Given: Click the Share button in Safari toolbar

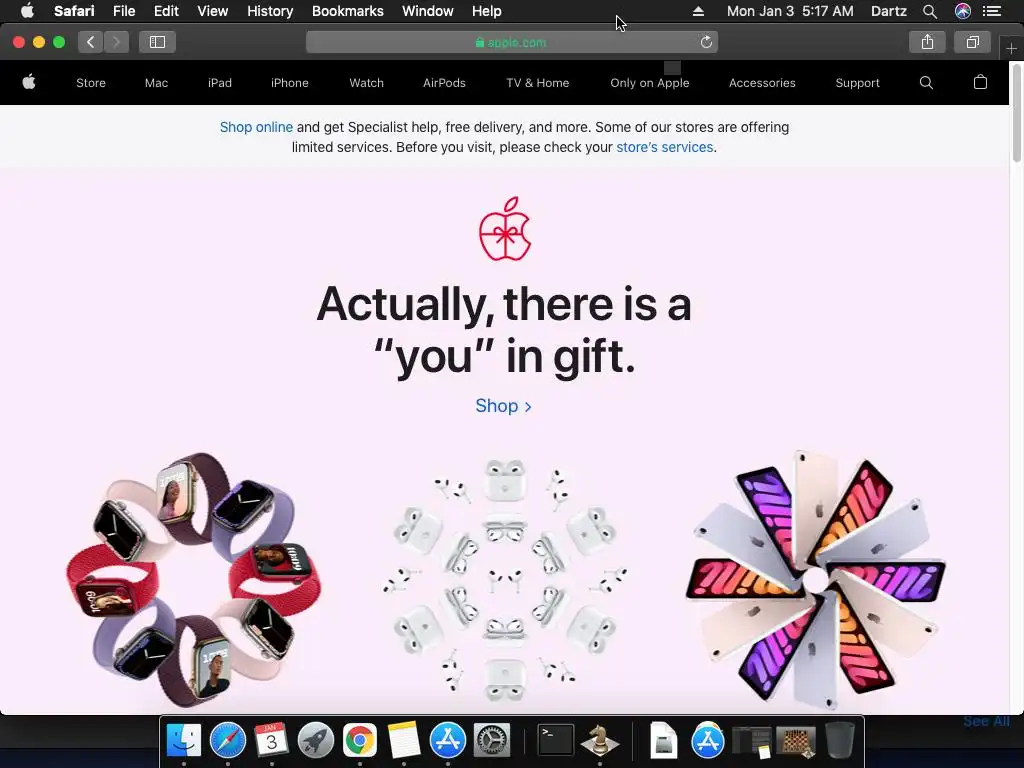Looking at the screenshot, I should coord(927,42).
